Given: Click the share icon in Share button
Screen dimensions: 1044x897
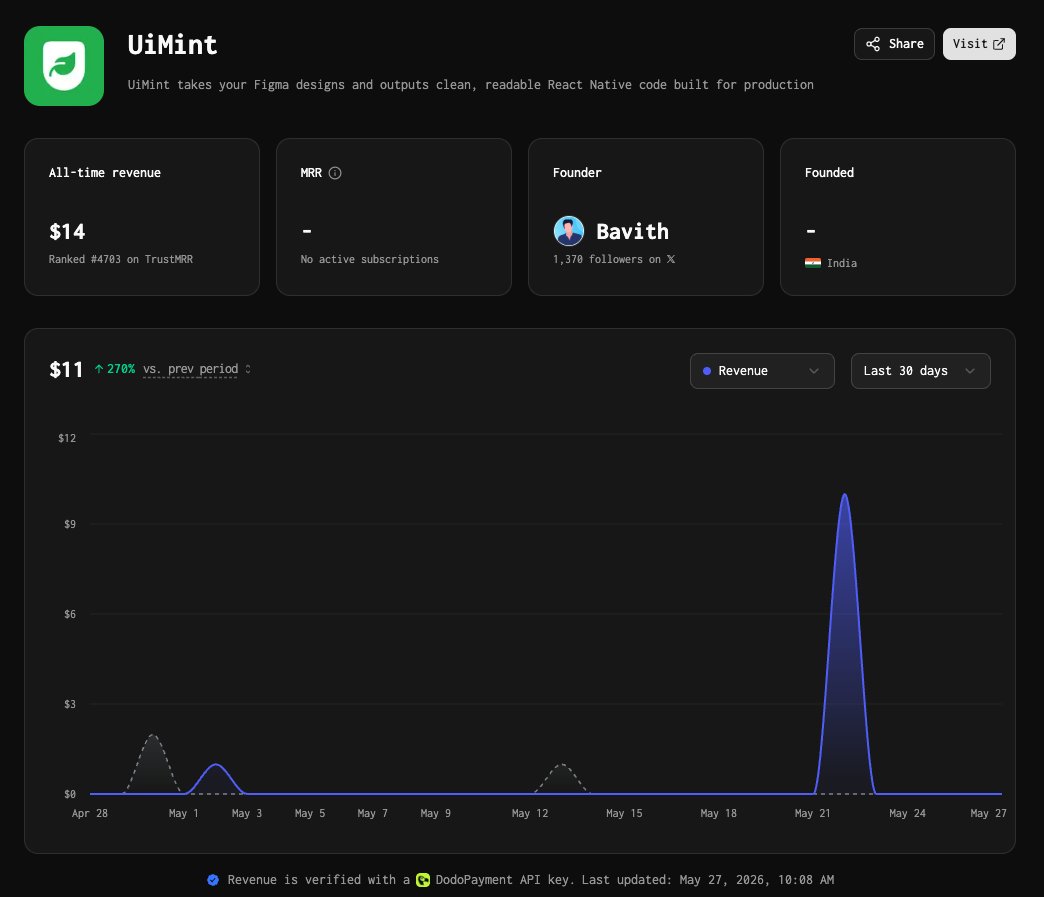Looking at the screenshot, I should pyautogui.click(x=873, y=44).
